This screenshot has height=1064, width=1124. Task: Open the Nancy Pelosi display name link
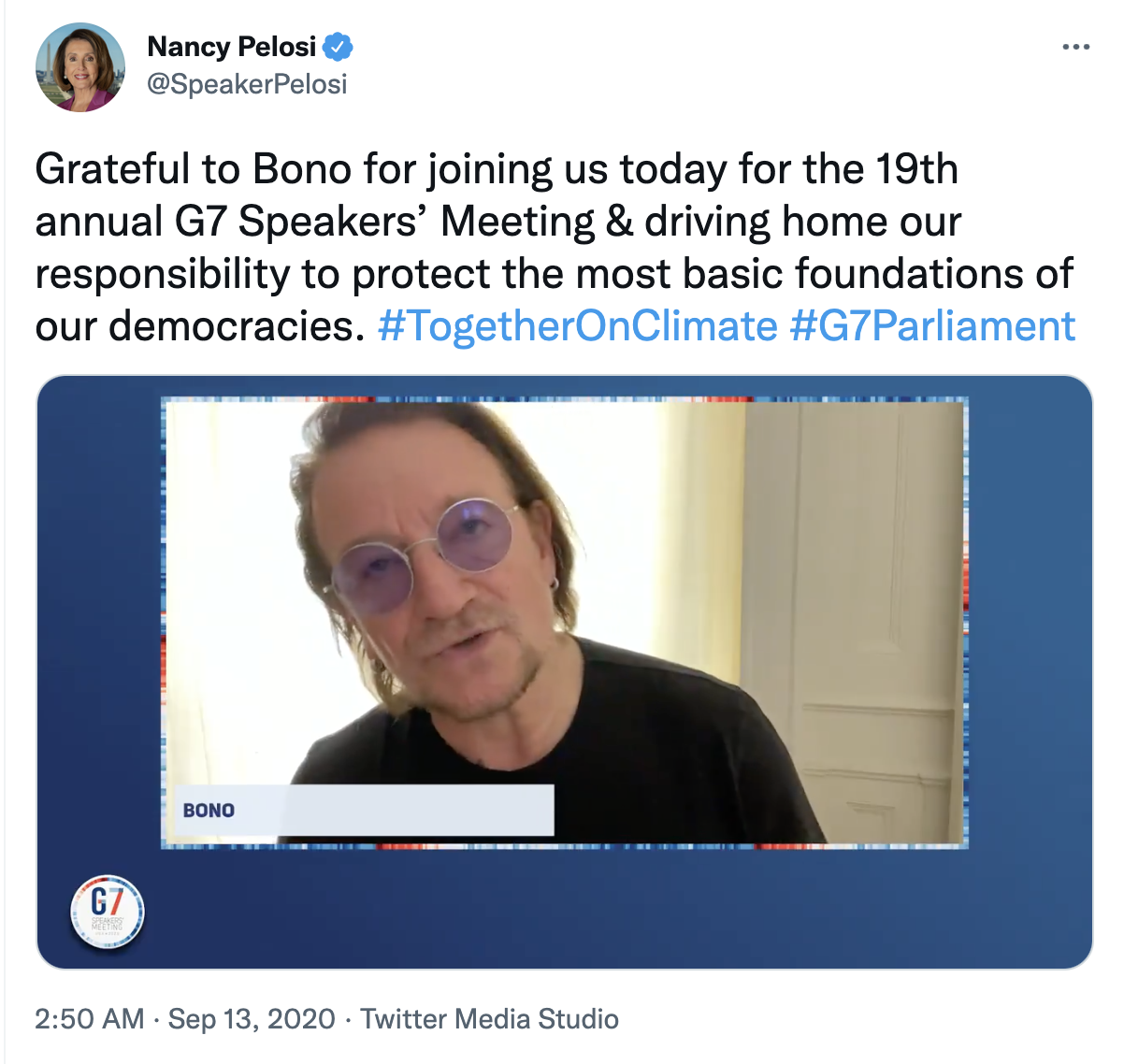232,46
